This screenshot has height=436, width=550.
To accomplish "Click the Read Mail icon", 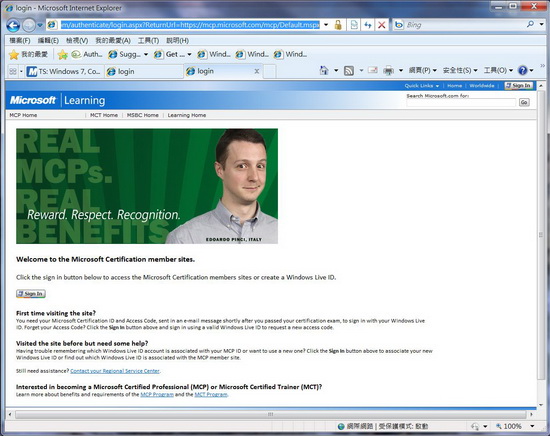I will click(x=373, y=71).
